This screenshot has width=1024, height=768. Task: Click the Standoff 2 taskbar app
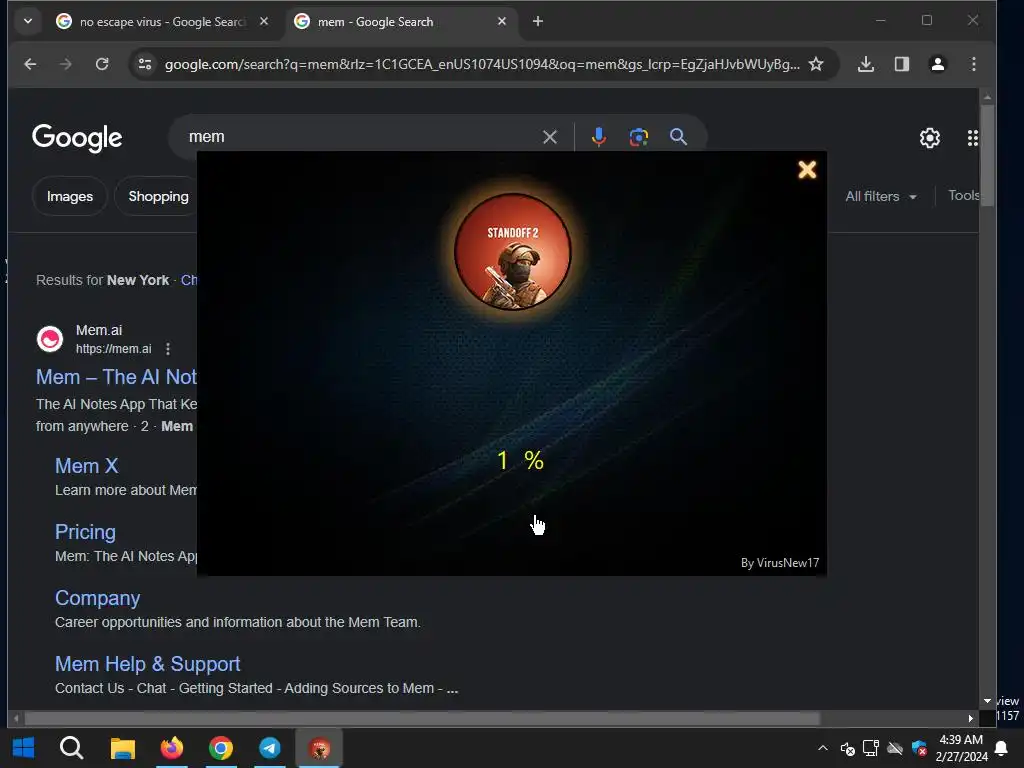(x=319, y=748)
